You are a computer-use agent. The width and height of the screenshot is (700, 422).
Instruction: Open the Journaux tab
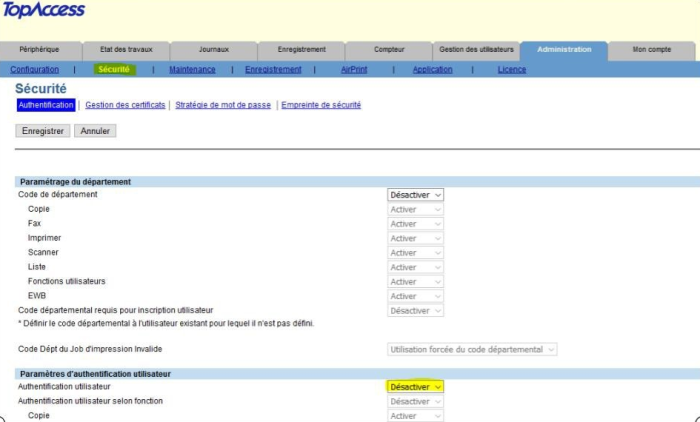point(213,49)
